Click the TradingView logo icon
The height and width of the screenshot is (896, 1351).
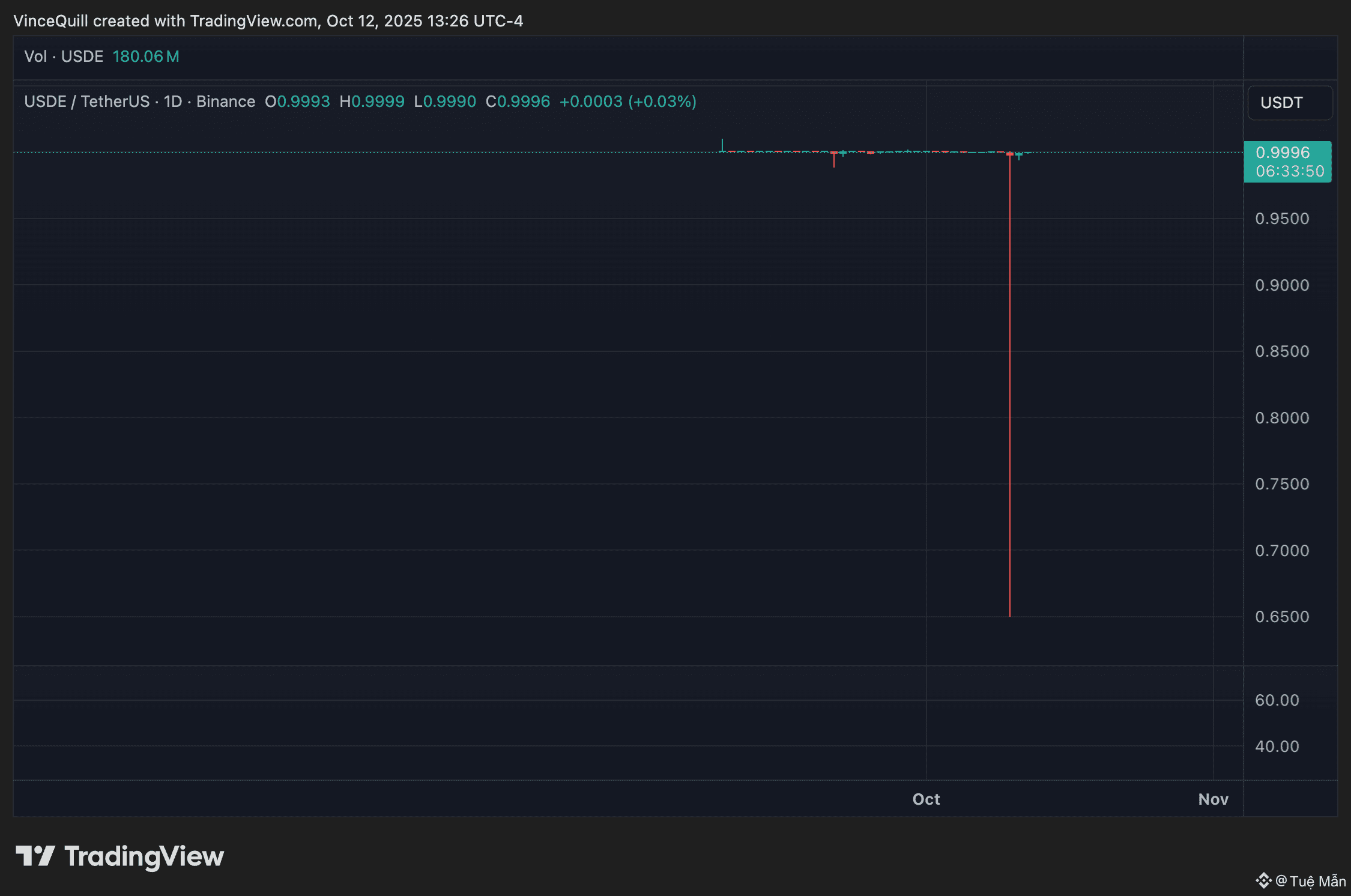(x=35, y=856)
